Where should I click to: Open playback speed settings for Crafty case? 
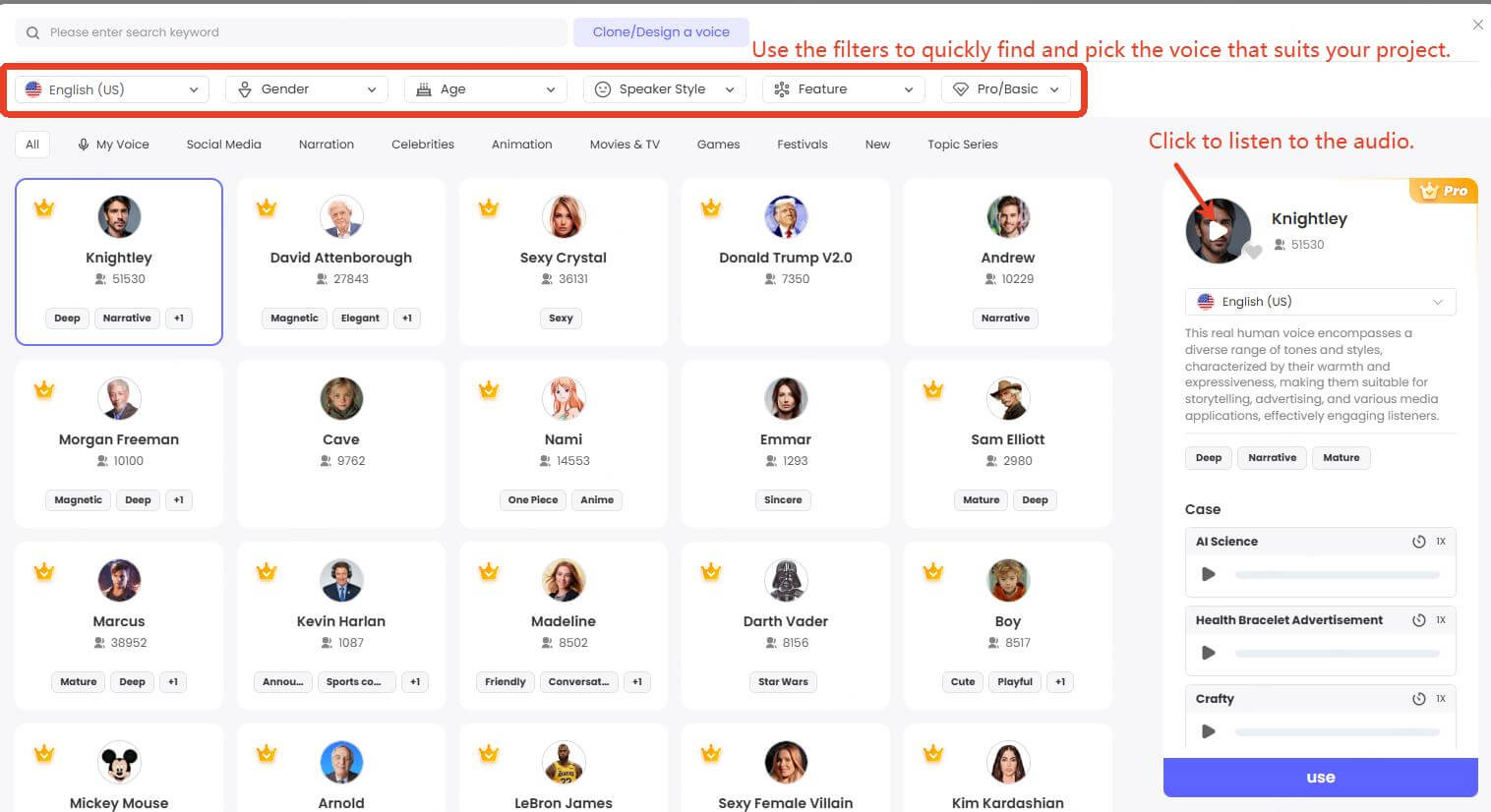point(1418,698)
